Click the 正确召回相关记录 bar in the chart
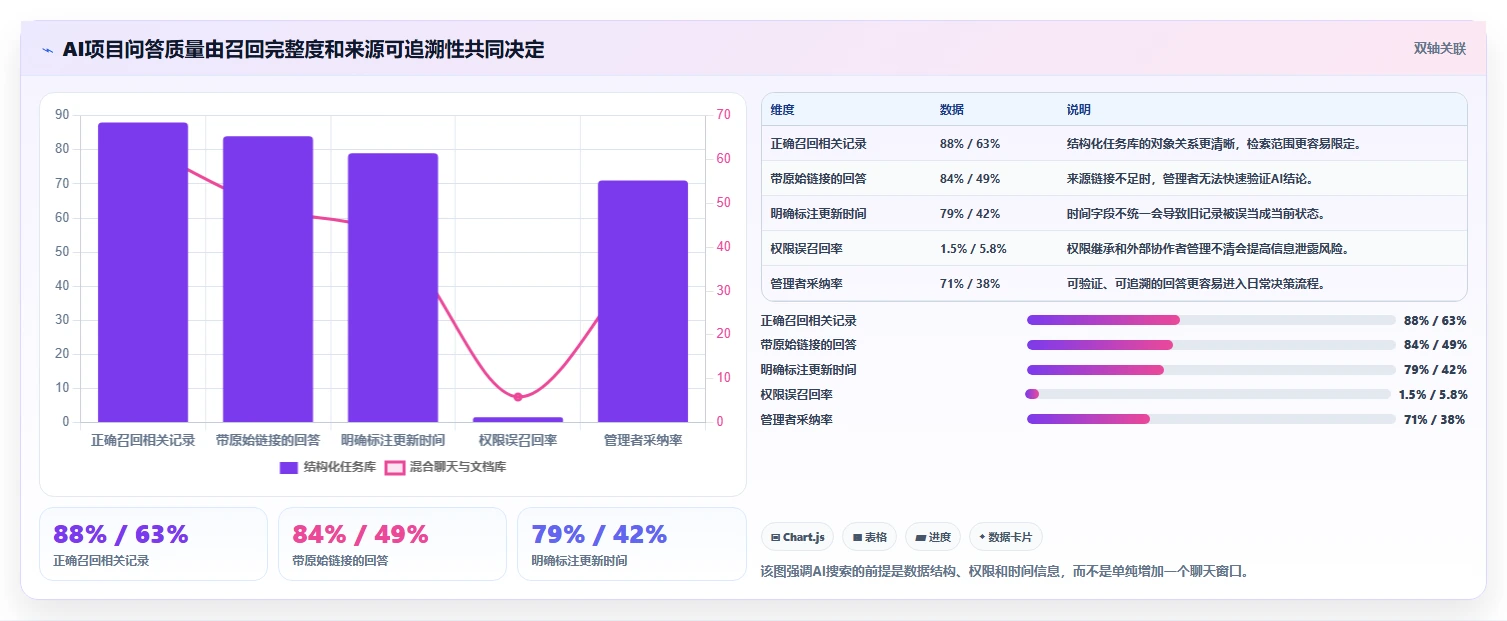This screenshot has width=1507, height=621. 143,272
